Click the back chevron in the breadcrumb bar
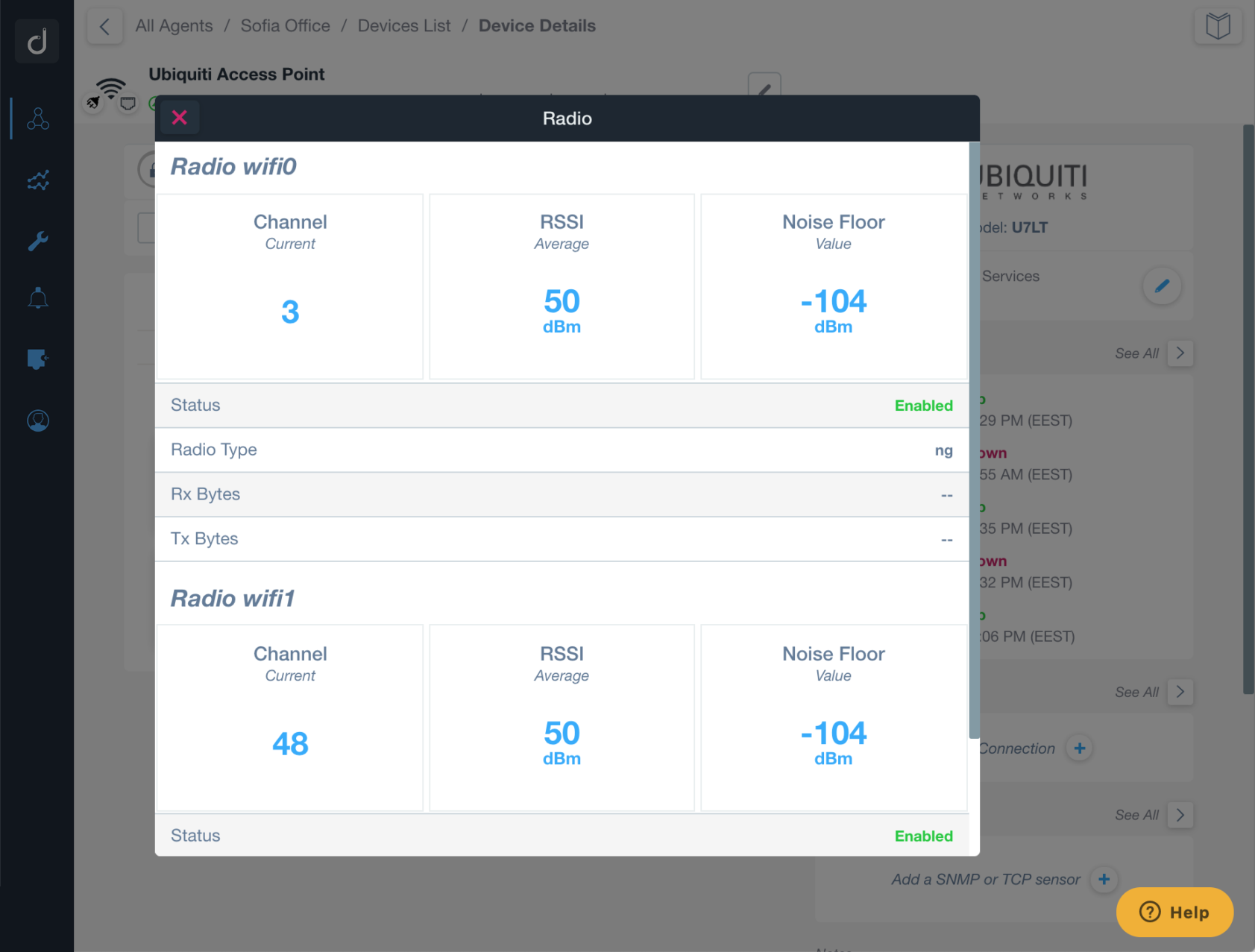 (104, 26)
